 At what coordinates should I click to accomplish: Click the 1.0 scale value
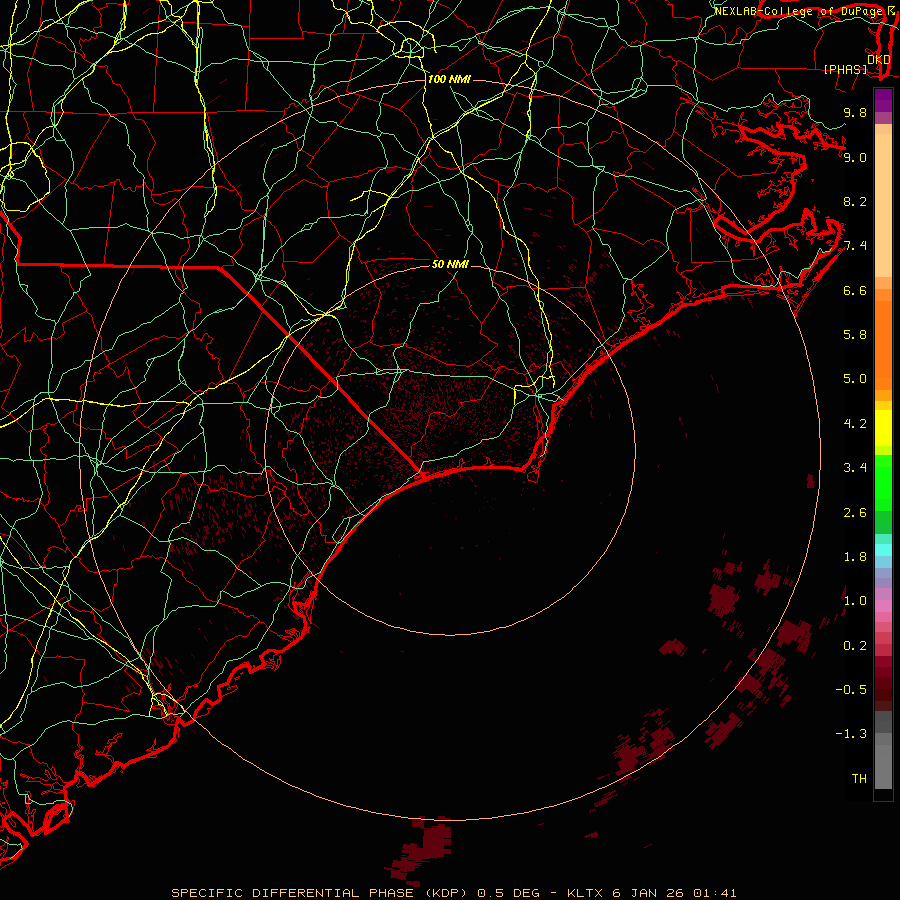pyautogui.click(x=855, y=601)
